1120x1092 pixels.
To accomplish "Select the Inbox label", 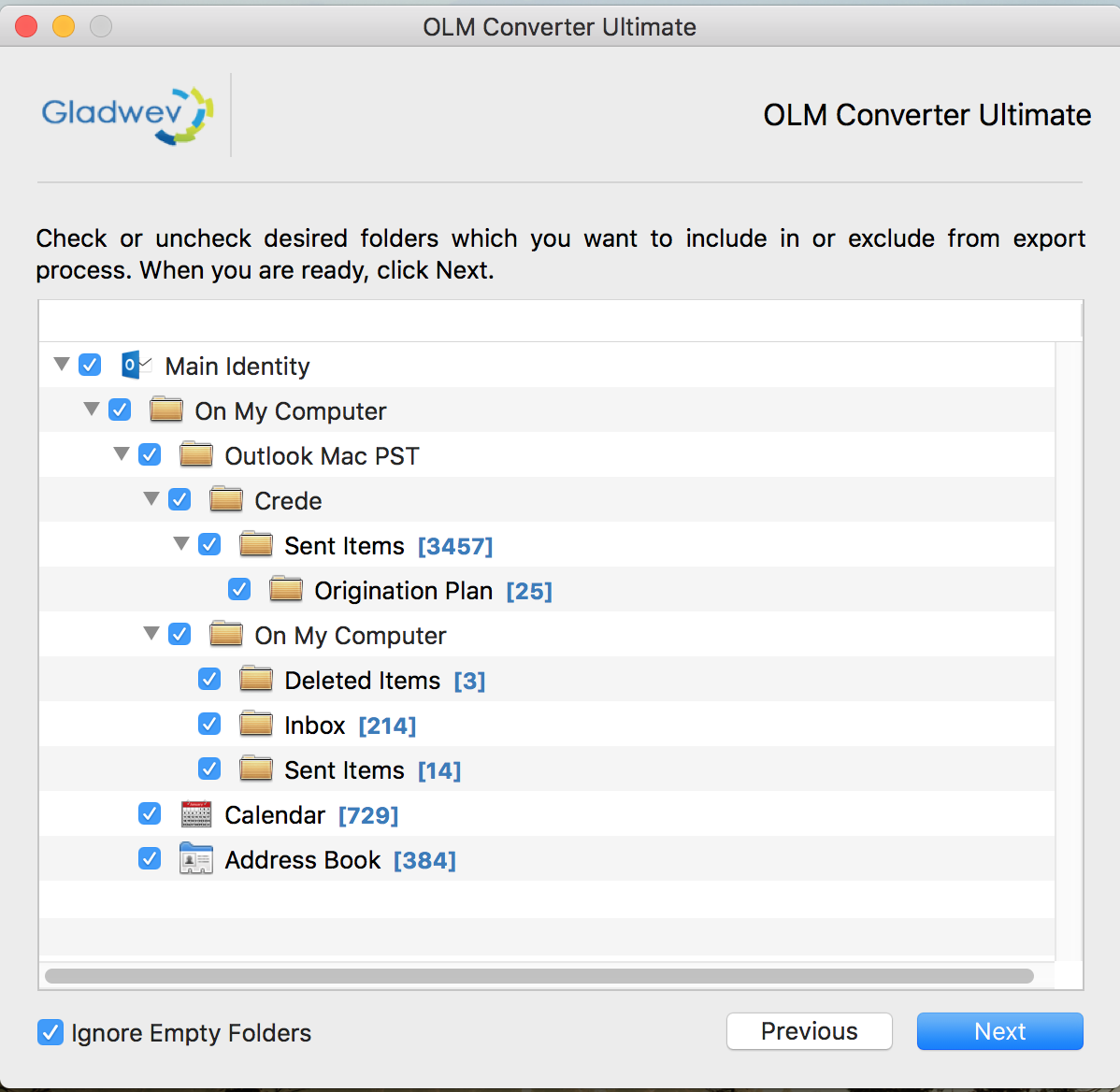I will pos(315,726).
